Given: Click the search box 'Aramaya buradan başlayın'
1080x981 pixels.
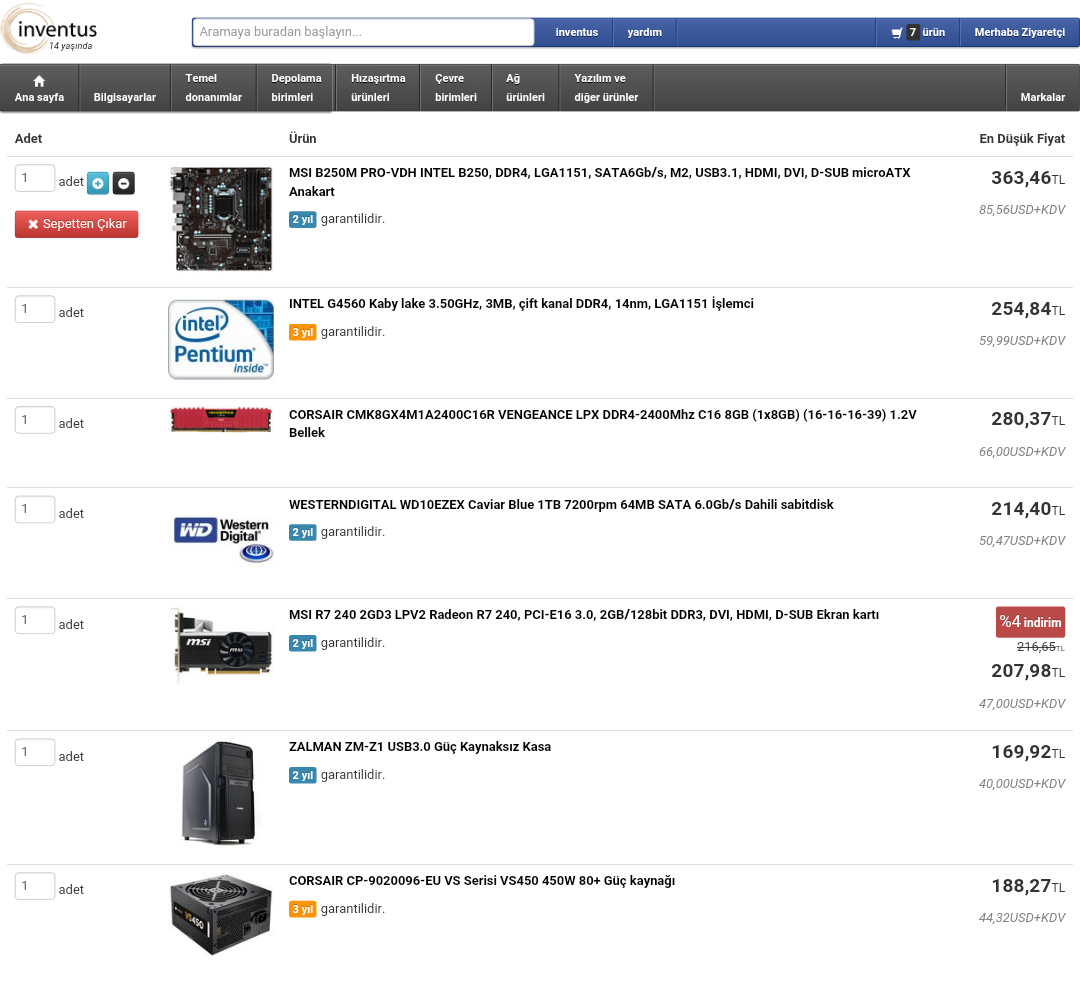Looking at the screenshot, I should (x=363, y=32).
